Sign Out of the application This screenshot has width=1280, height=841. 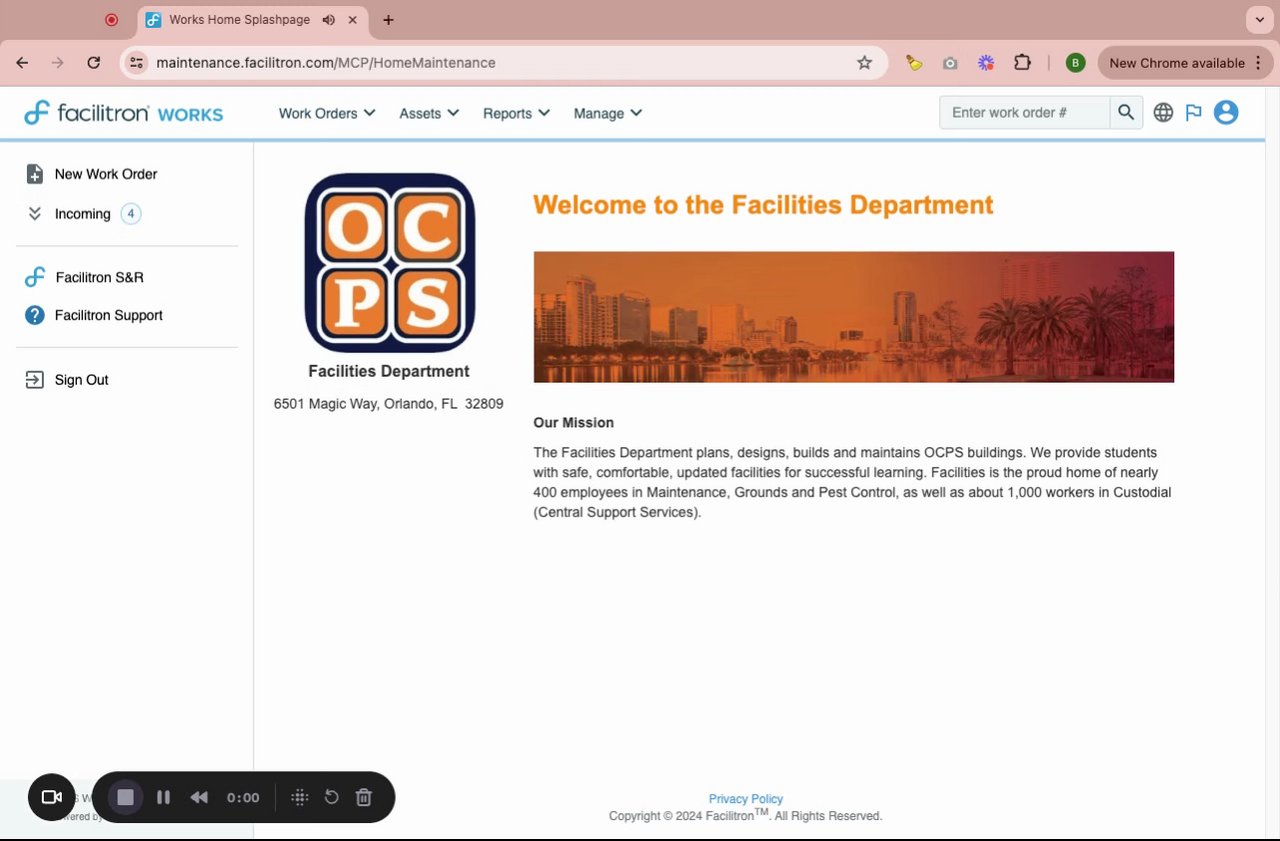click(82, 380)
